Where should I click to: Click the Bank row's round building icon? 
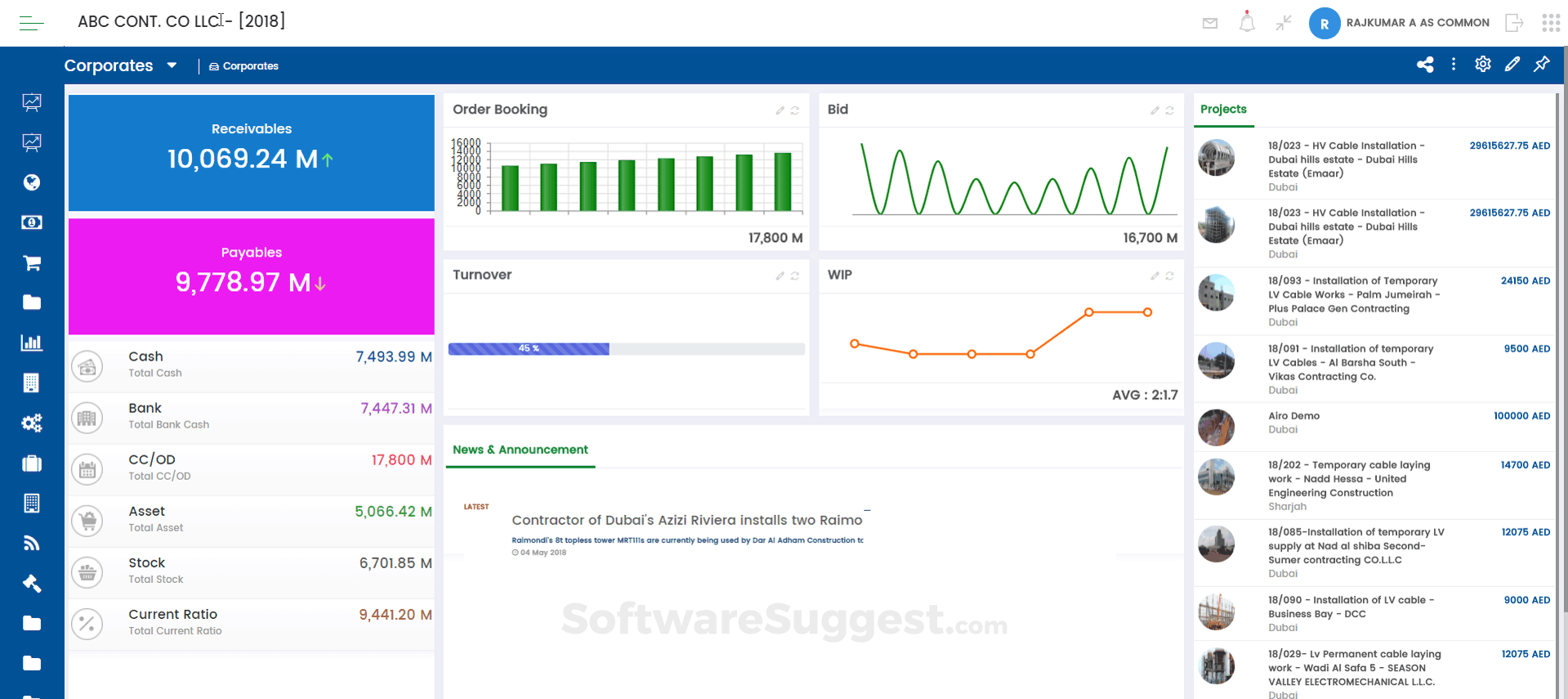(x=87, y=419)
